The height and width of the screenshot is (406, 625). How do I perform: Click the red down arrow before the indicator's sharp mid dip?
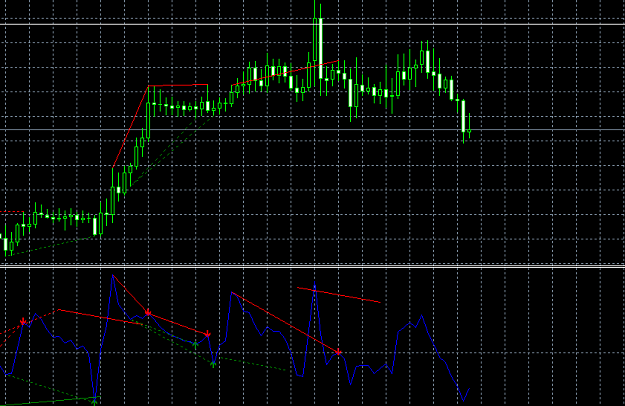coord(207,334)
